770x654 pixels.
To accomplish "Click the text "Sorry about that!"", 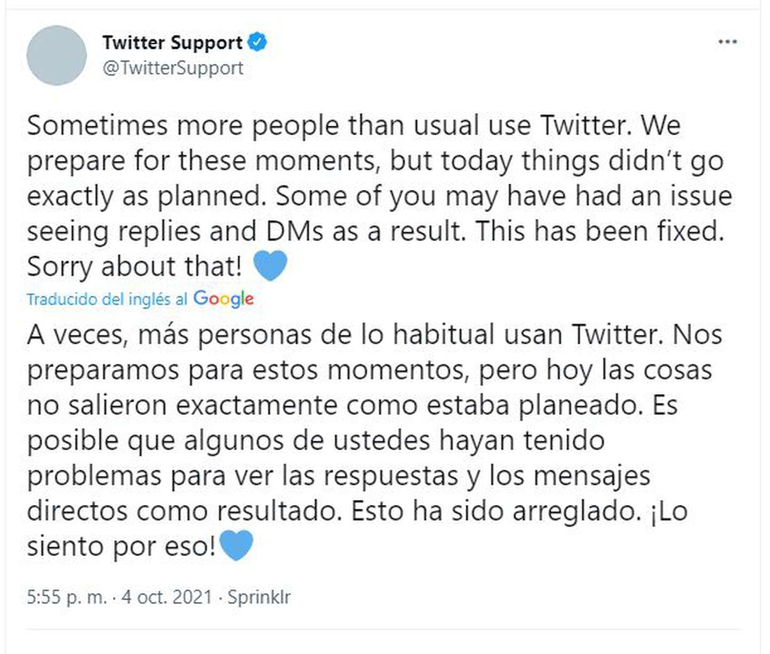I will click(x=130, y=268).
